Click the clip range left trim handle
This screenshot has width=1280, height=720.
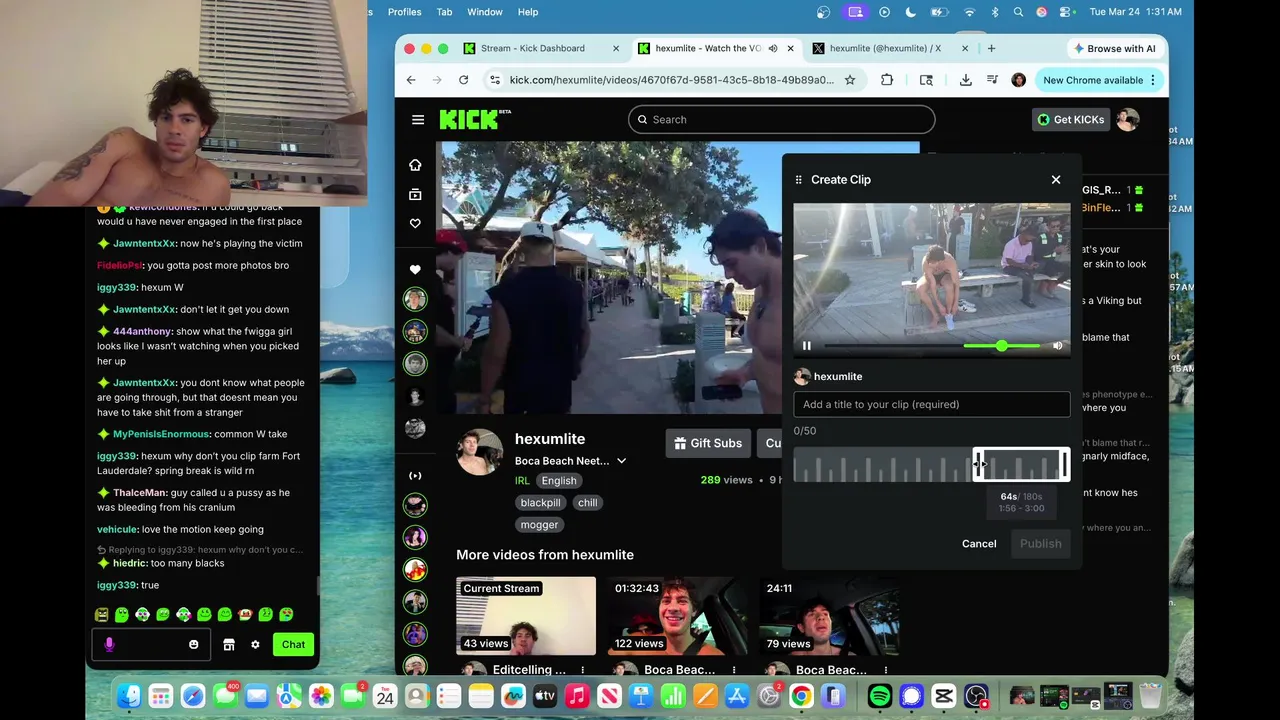[x=978, y=464]
